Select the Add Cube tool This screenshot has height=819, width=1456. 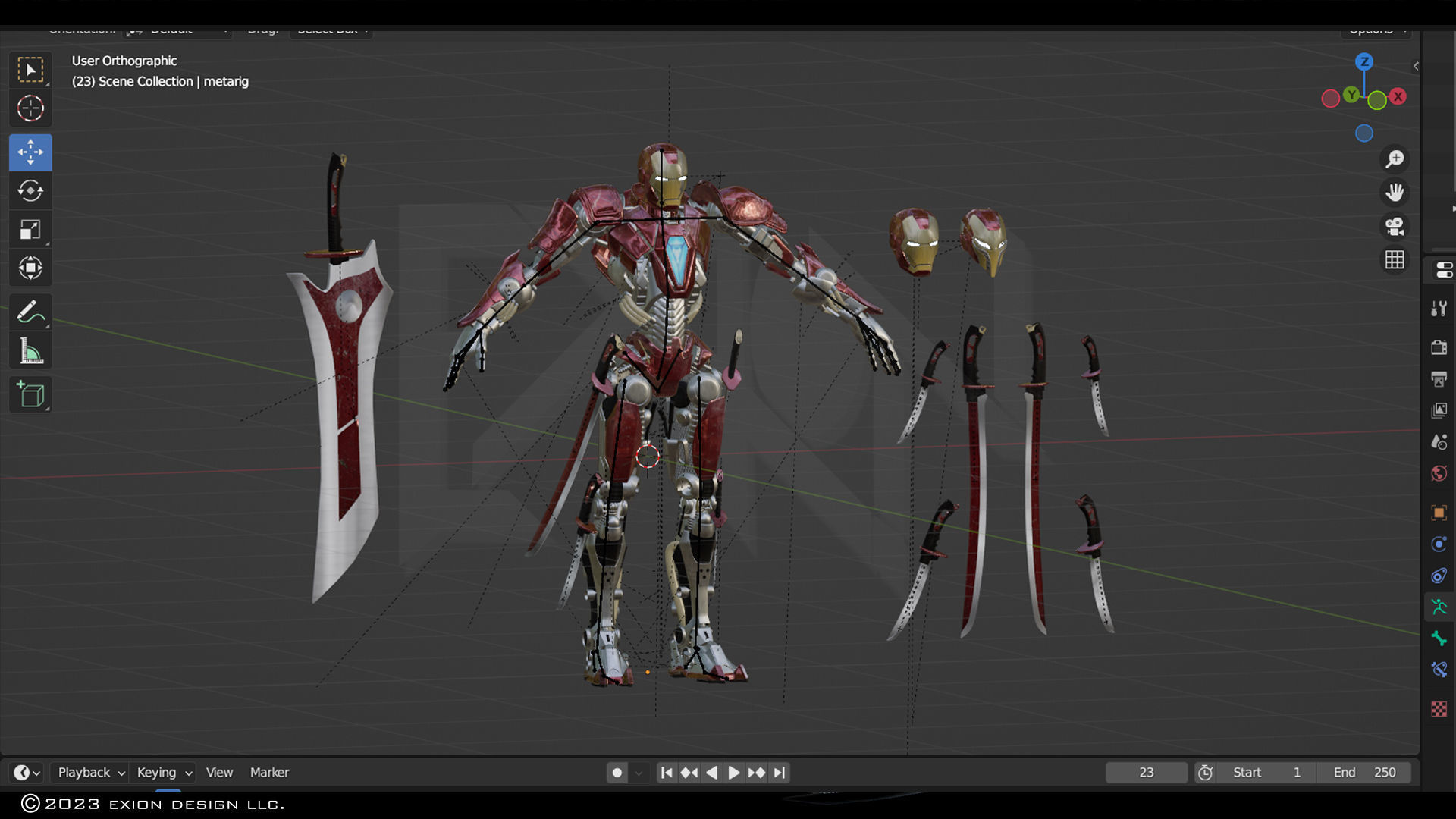click(30, 394)
